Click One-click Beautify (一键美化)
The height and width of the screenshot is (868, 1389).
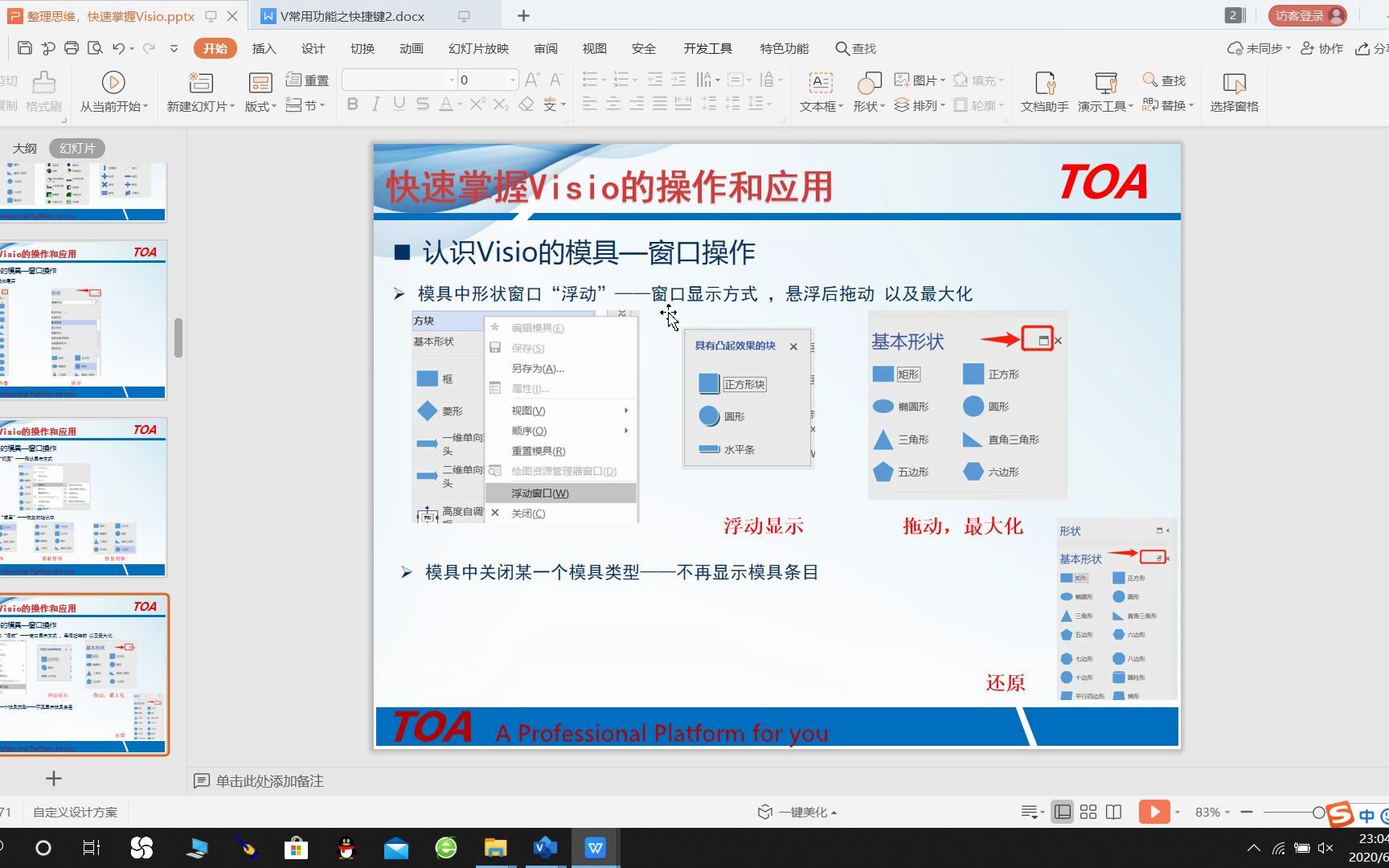797,812
